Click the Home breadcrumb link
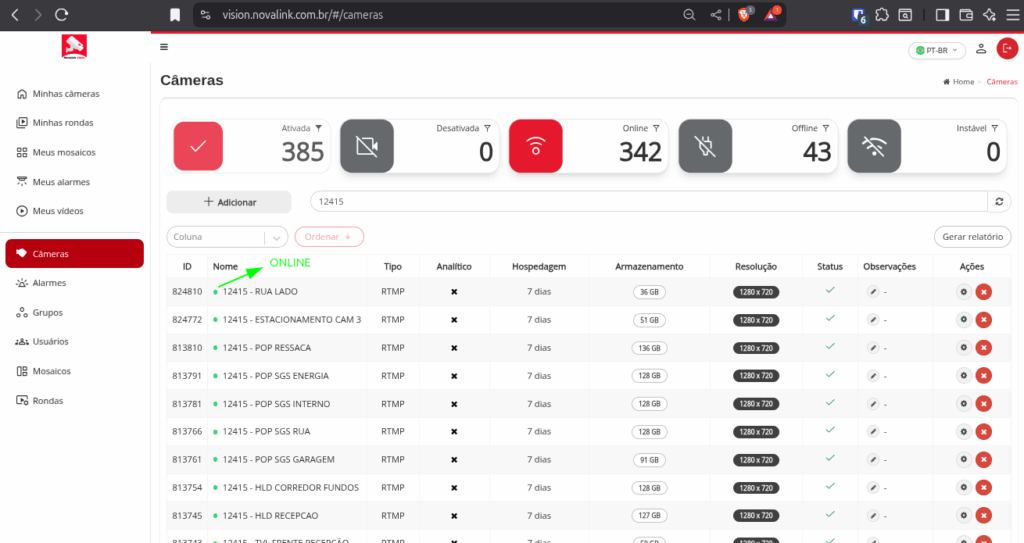Viewport: 1024px width, 543px height. [962, 82]
